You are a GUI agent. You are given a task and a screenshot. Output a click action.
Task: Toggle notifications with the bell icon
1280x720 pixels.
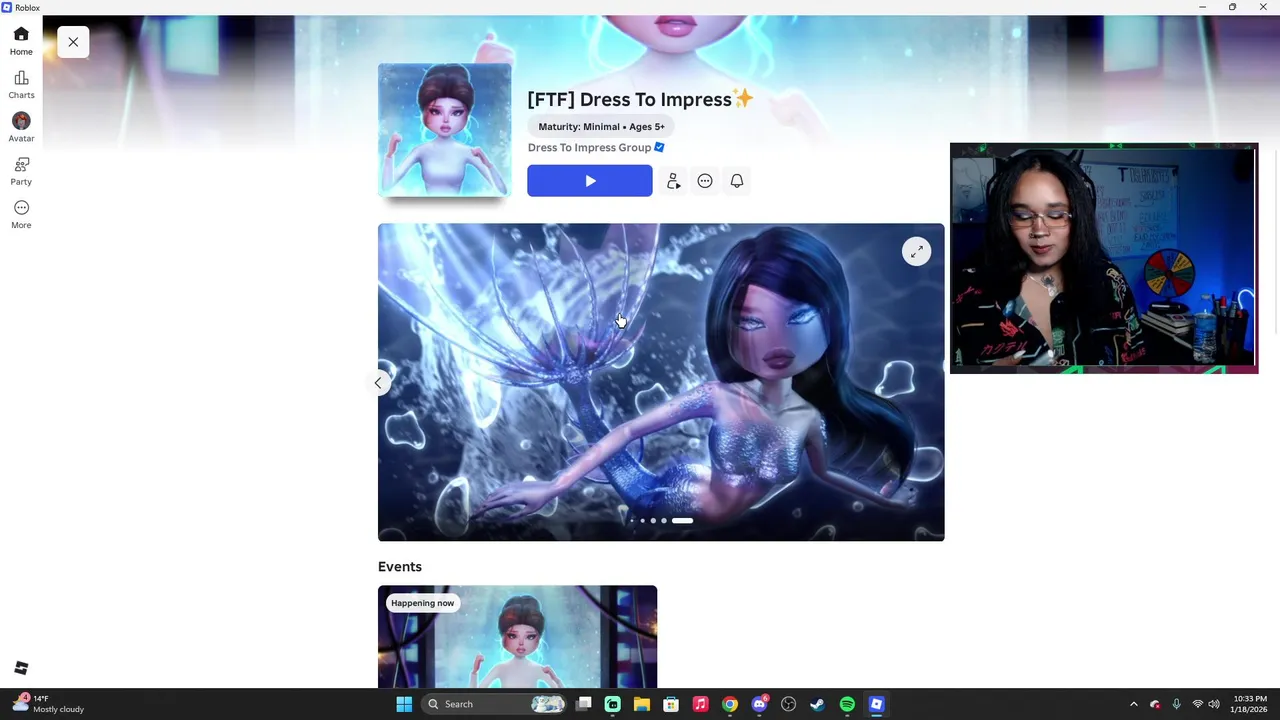737,181
